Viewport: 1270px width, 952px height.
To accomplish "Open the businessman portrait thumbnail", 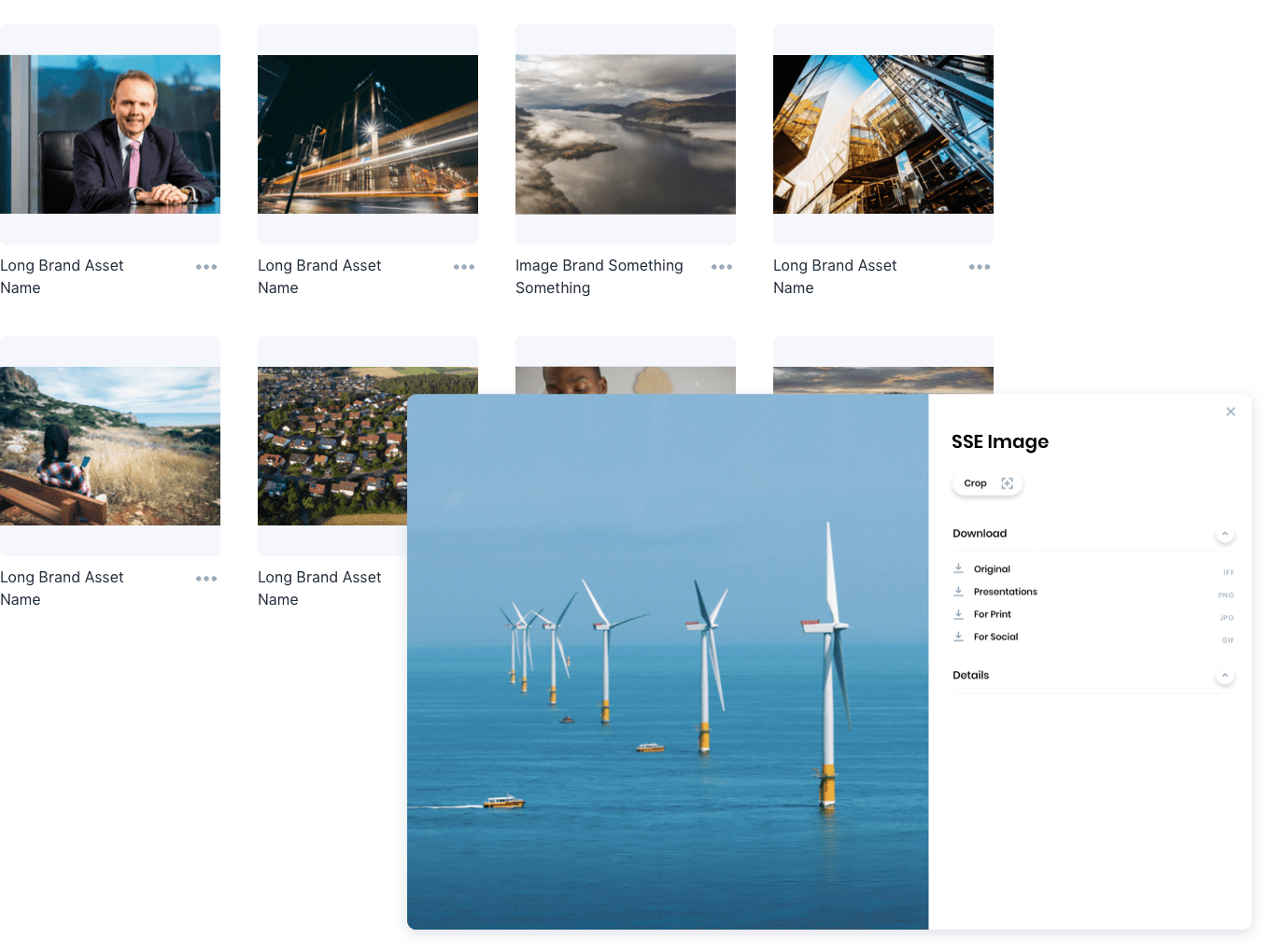I will pyautogui.click(x=110, y=134).
